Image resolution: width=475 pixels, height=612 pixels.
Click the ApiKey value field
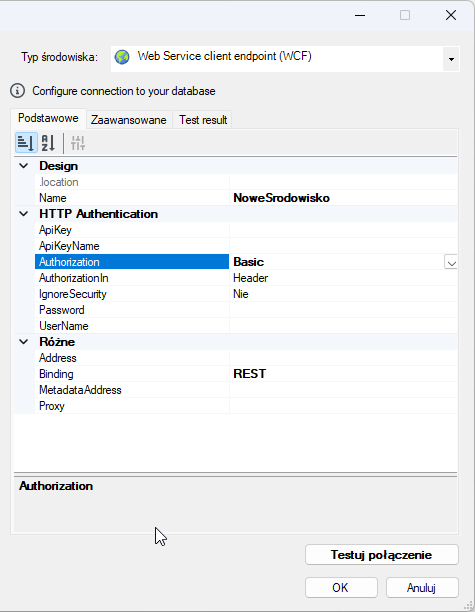tap(343, 230)
